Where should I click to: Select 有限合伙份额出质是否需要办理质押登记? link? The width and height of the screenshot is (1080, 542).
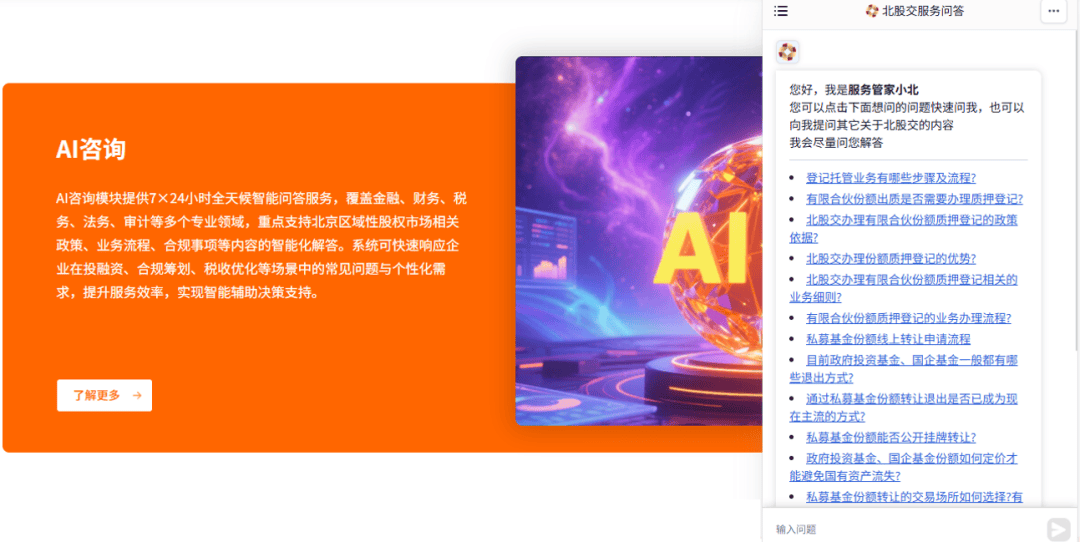914,199
